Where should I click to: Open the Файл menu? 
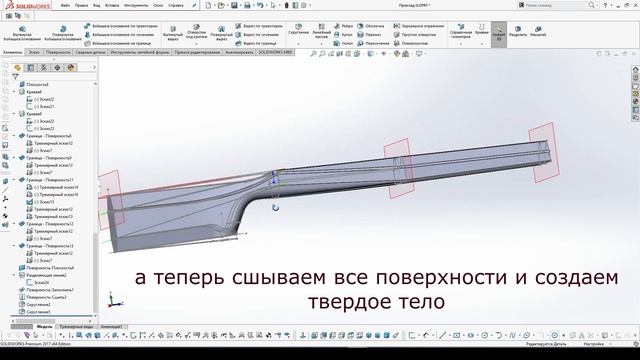click(65, 6)
